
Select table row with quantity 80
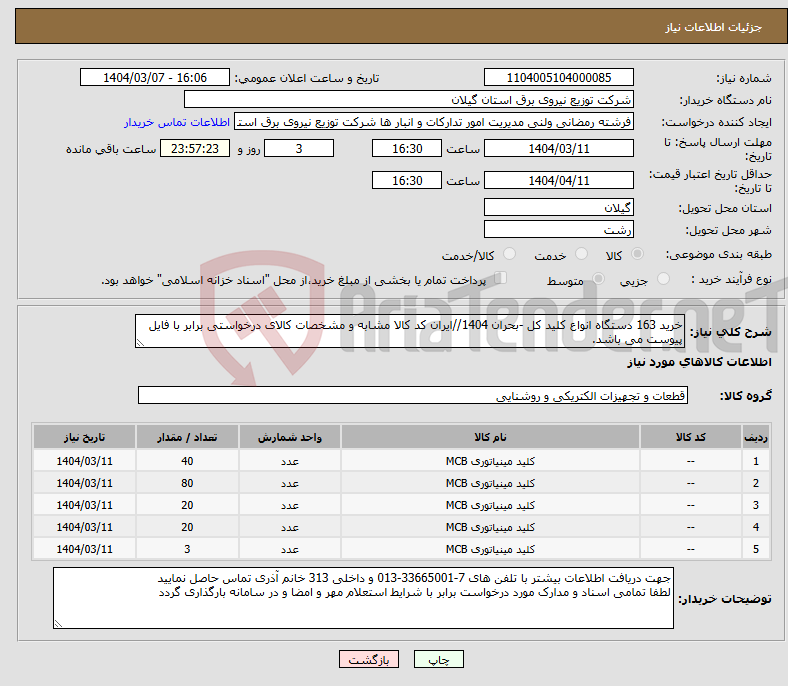click(400, 483)
